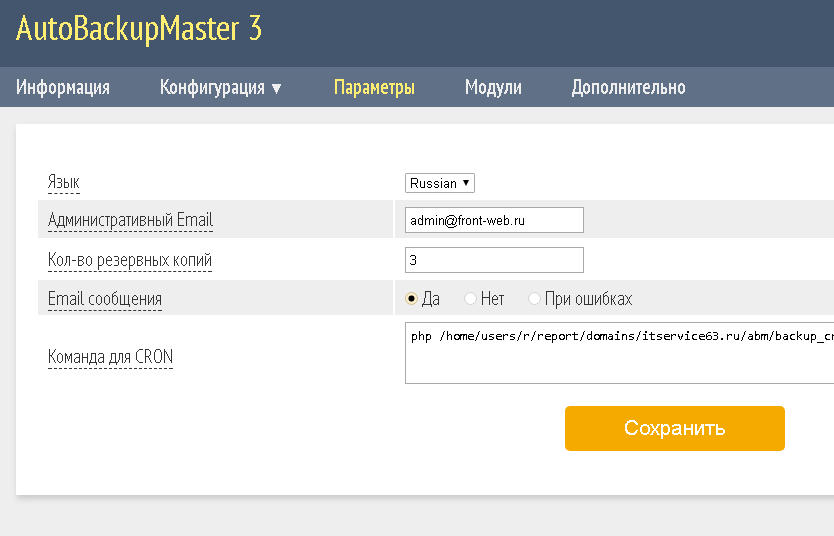Screen dimensions: 834x536
Task: Click the AutoBackupMaster 3 logo title
Action: tap(139, 29)
